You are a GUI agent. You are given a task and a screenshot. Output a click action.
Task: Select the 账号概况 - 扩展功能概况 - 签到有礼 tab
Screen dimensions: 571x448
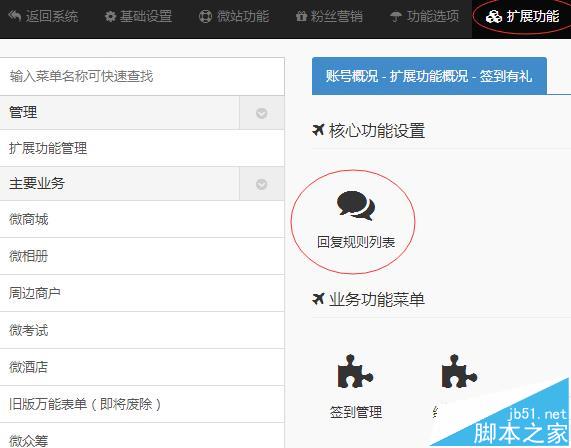click(x=429, y=76)
